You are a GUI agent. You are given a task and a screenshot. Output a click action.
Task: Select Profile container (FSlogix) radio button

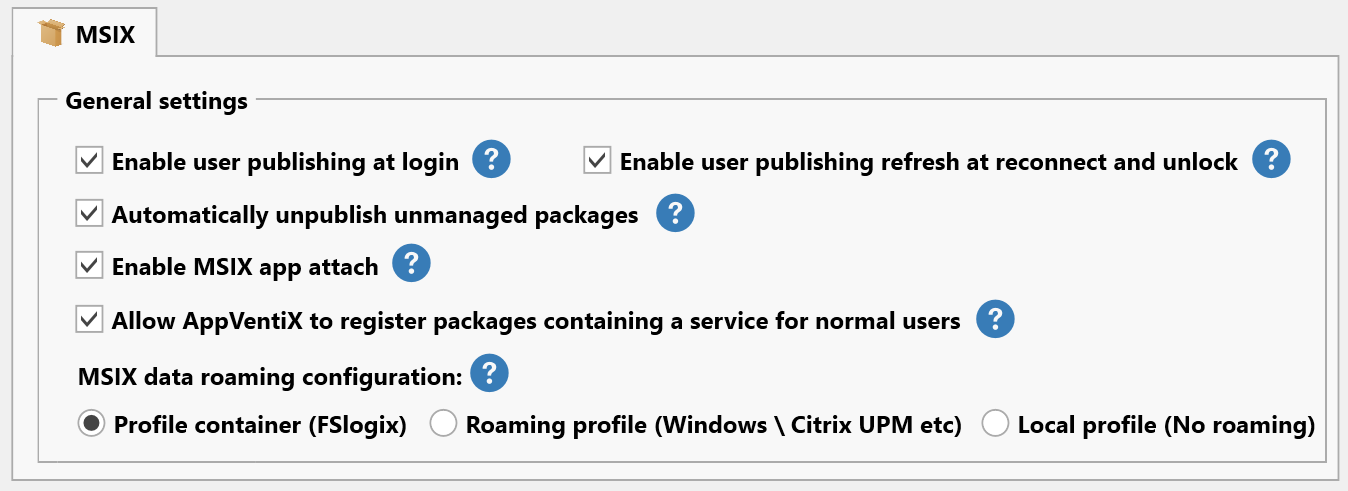pos(91,424)
